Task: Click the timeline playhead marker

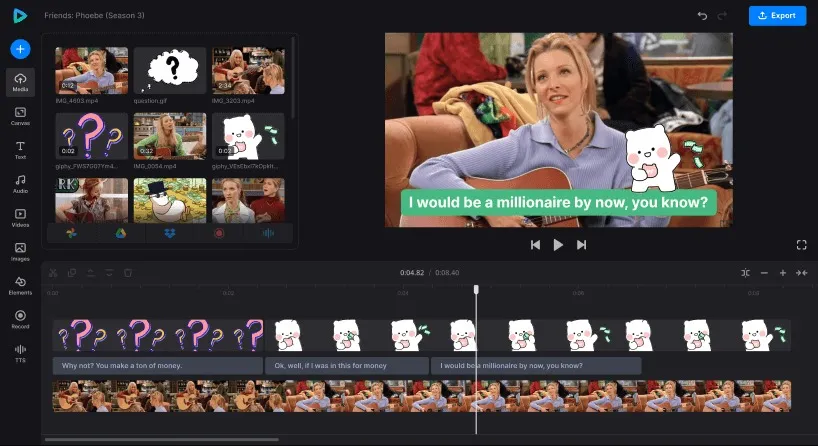Action: pos(476,289)
